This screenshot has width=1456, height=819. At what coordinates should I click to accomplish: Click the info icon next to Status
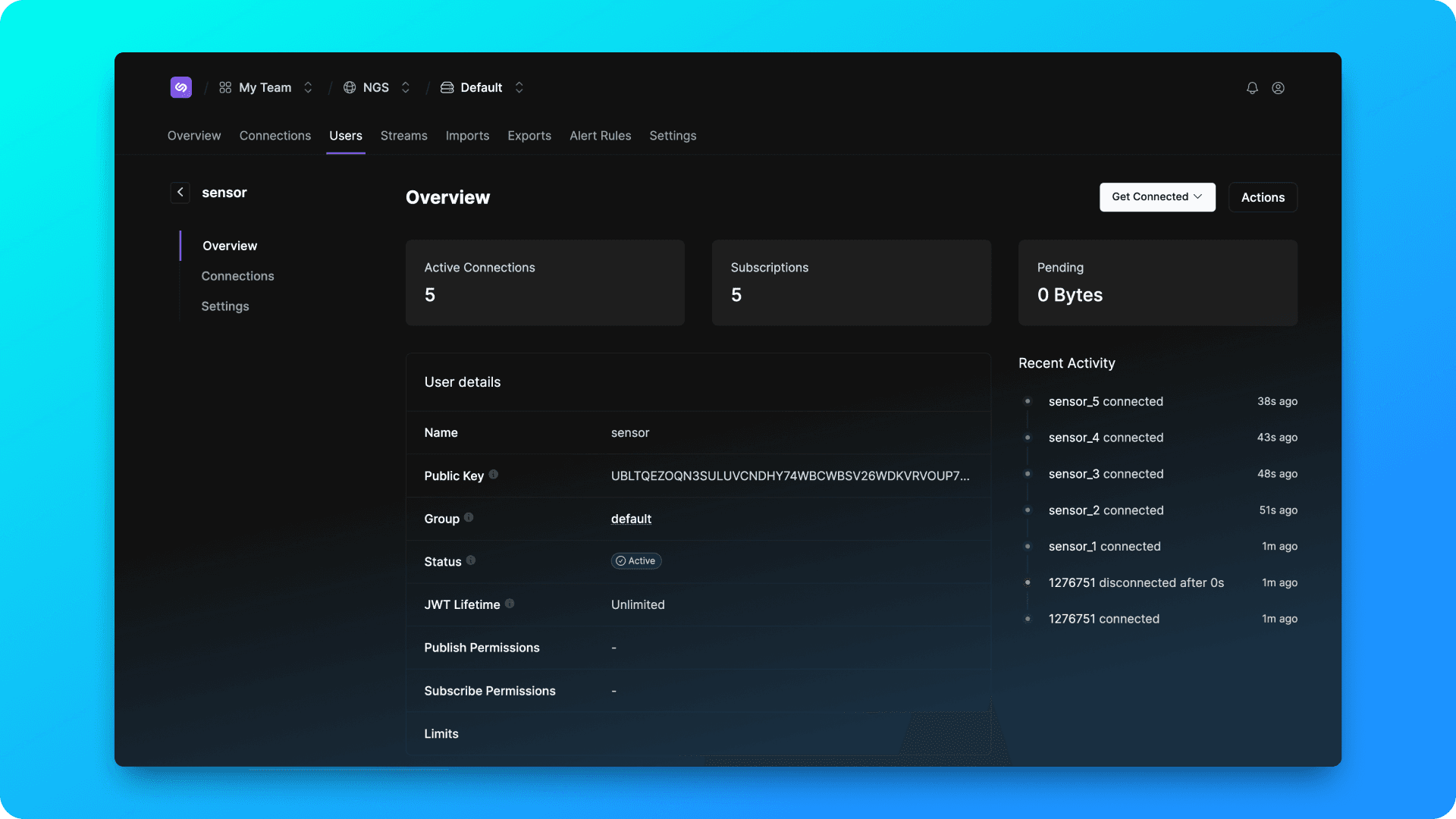[471, 560]
